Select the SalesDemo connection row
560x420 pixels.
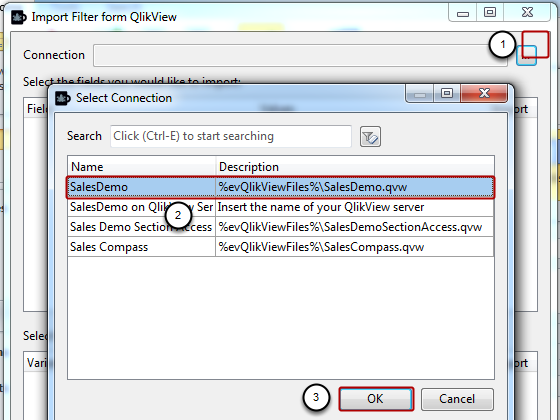tap(280, 187)
